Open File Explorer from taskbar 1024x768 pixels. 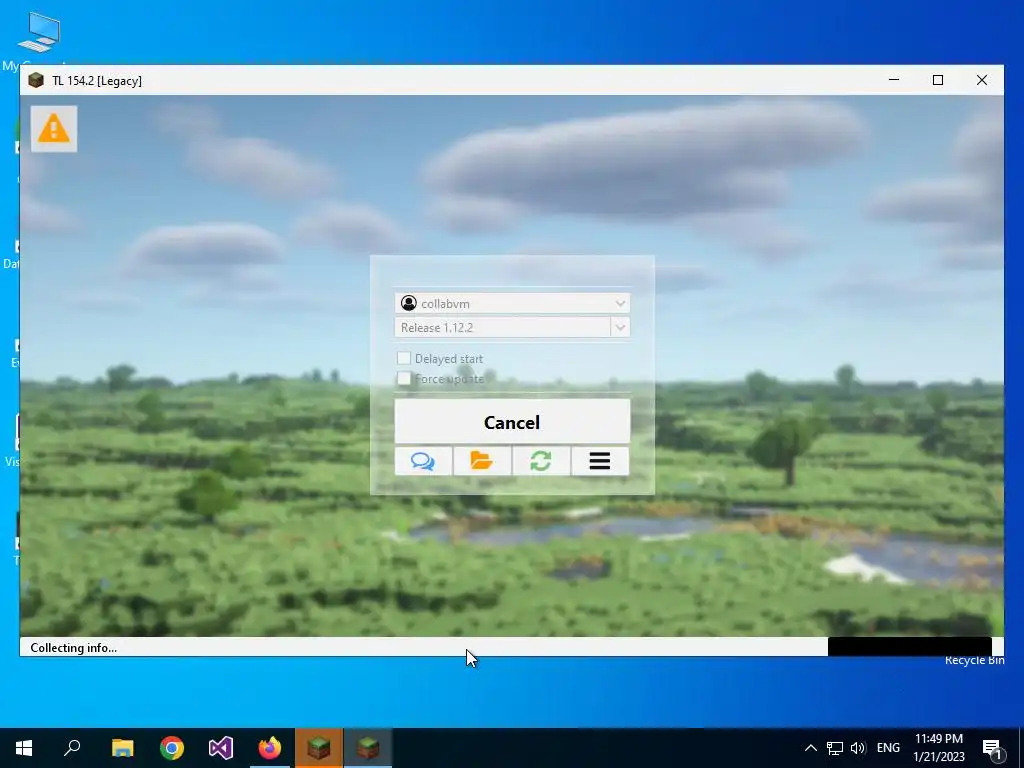(x=122, y=748)
